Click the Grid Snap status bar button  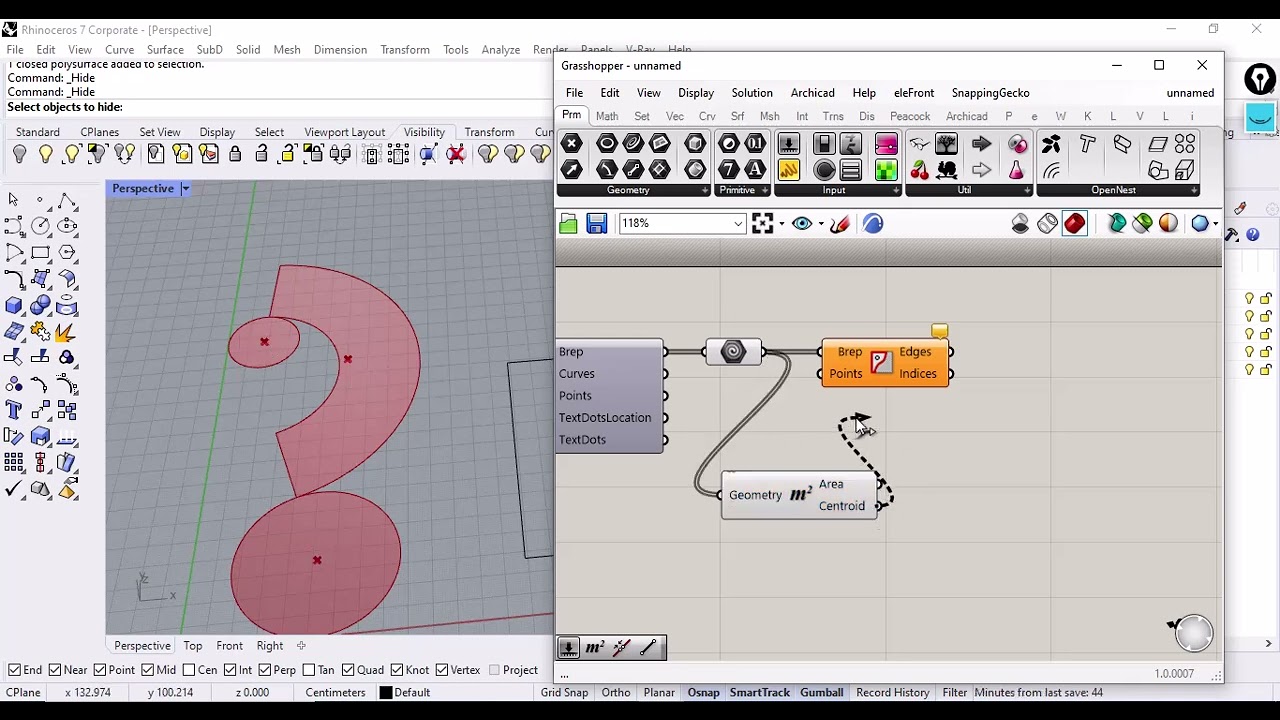coord(564,692)
